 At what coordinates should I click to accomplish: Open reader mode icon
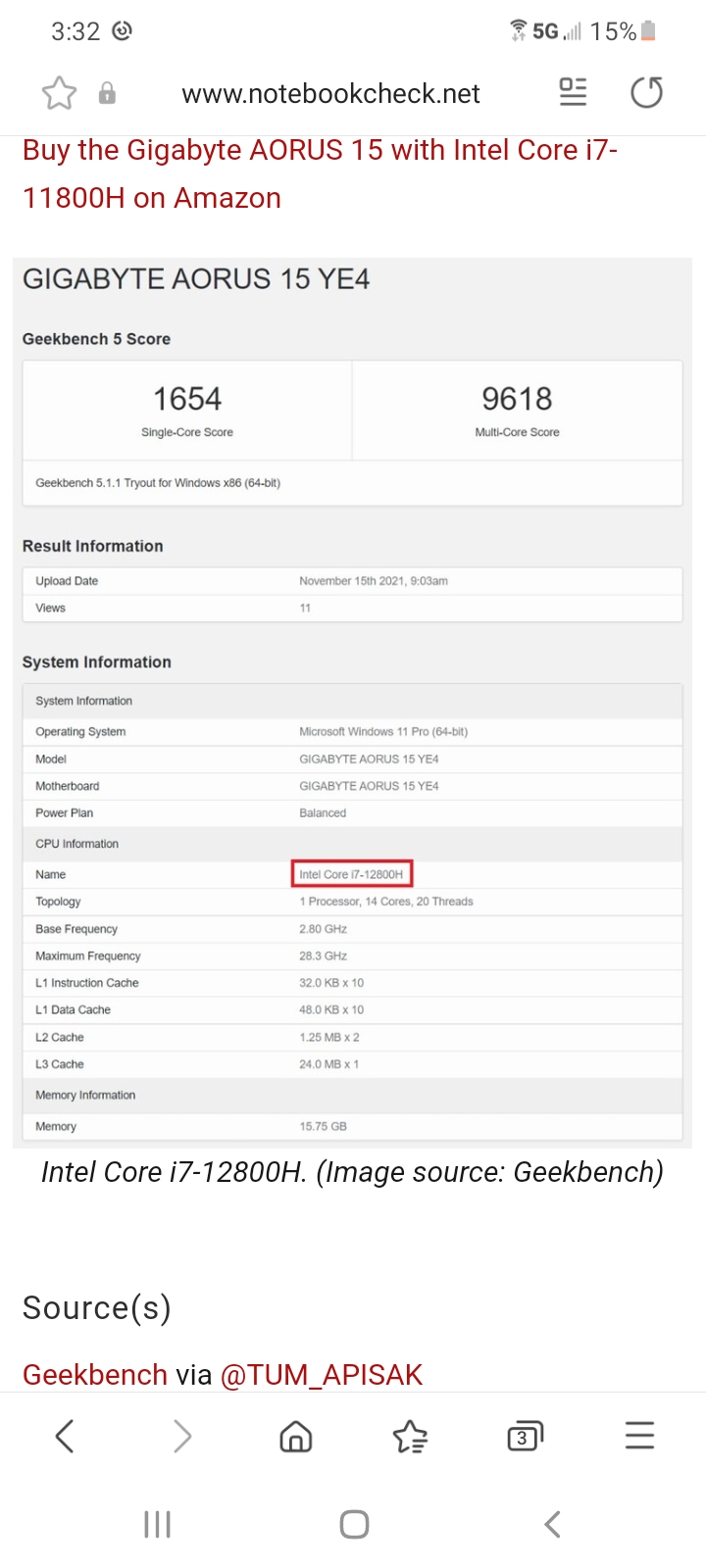[573, 92]
